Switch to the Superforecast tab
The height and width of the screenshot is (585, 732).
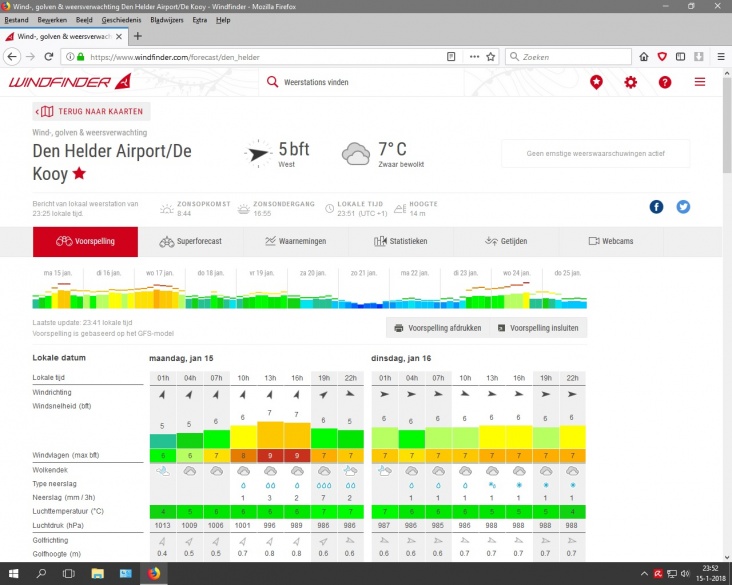coord(190,241)
